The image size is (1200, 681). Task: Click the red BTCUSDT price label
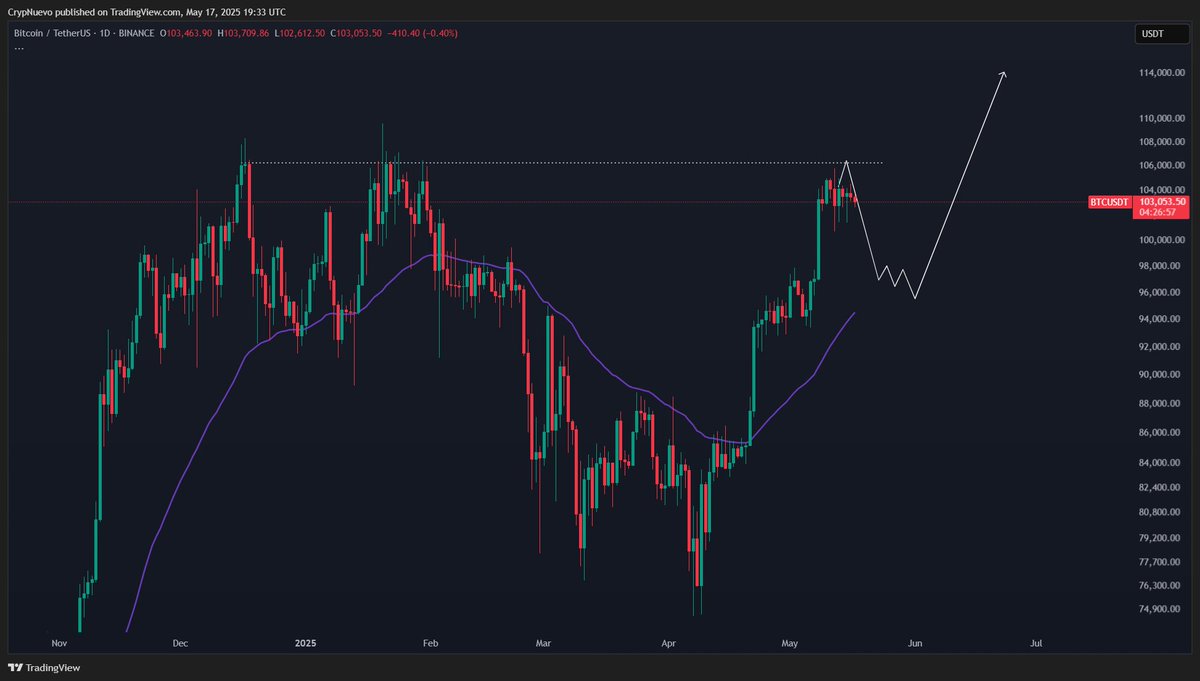pos(1110,202)
